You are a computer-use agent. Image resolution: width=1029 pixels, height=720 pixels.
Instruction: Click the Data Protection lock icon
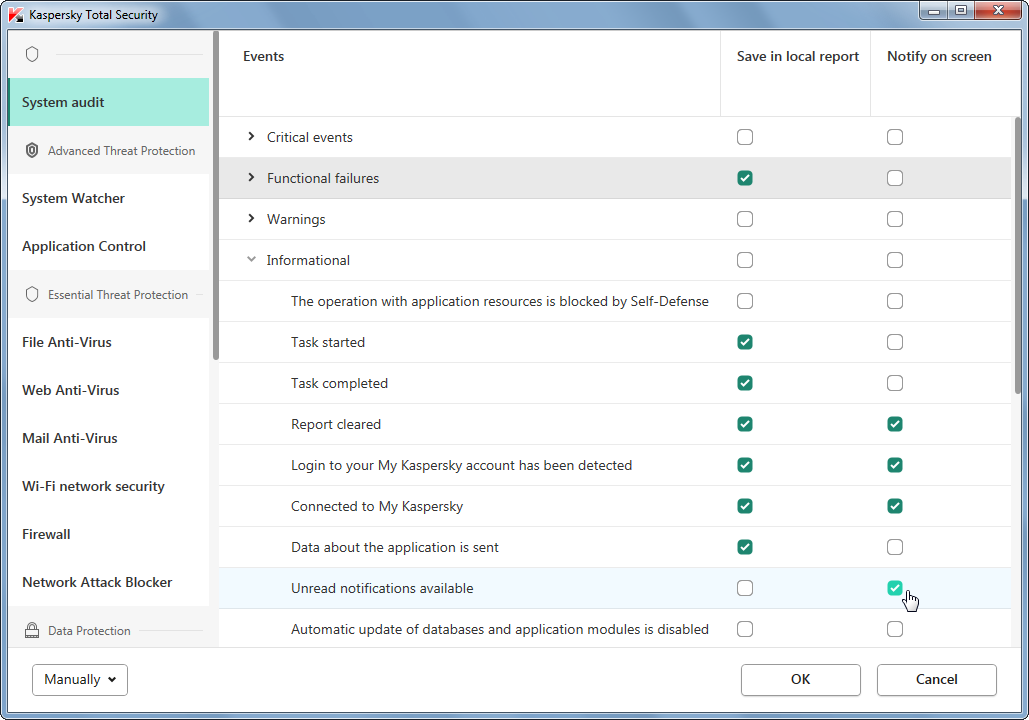click(32, 630)
